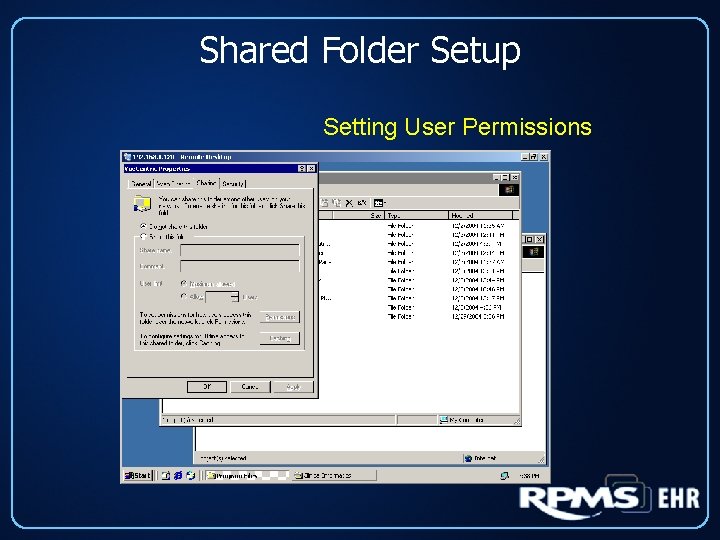Switch to the Web Sharing tab
This screenshot has height=540, width=720.
[173, 184]
